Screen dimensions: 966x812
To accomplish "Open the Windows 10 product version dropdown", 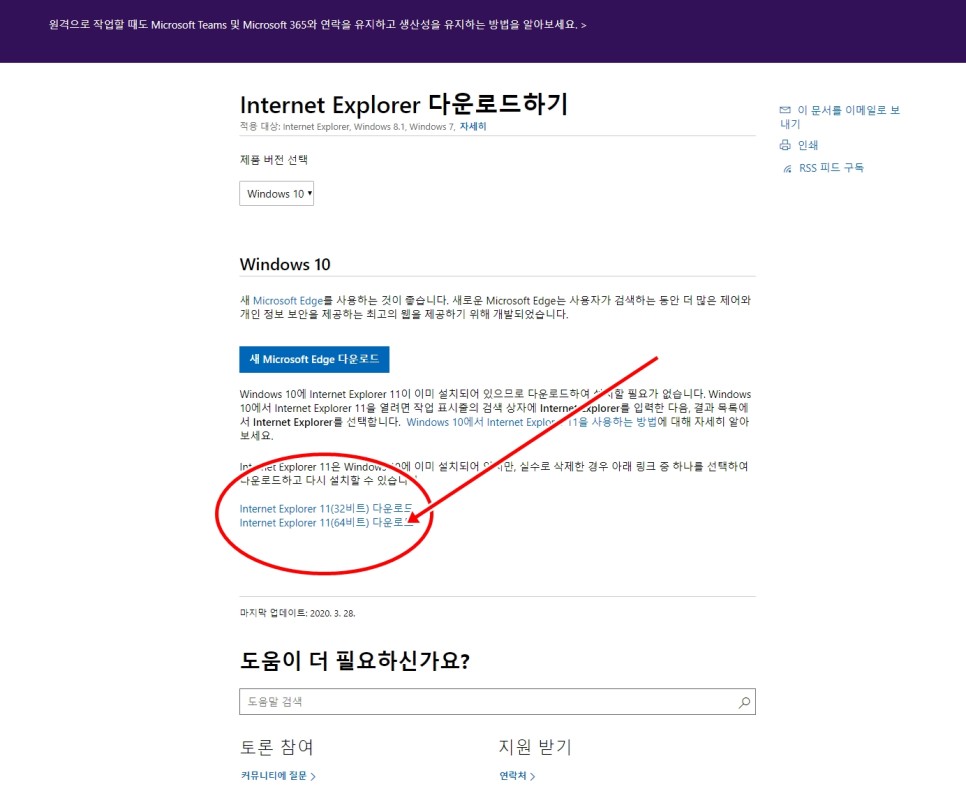I will tap(277, 193).
